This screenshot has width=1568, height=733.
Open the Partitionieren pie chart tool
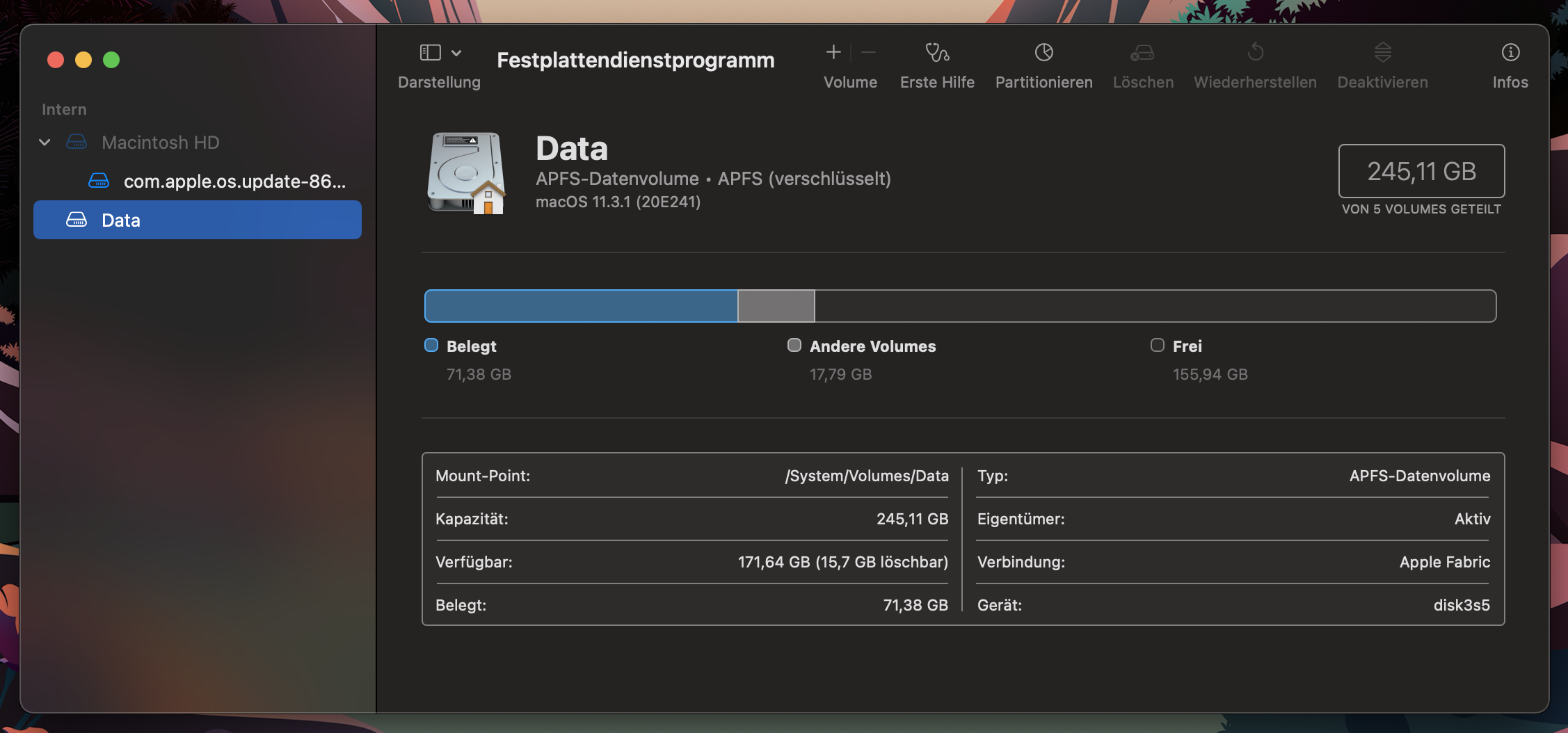click(x=1043, y=53)
